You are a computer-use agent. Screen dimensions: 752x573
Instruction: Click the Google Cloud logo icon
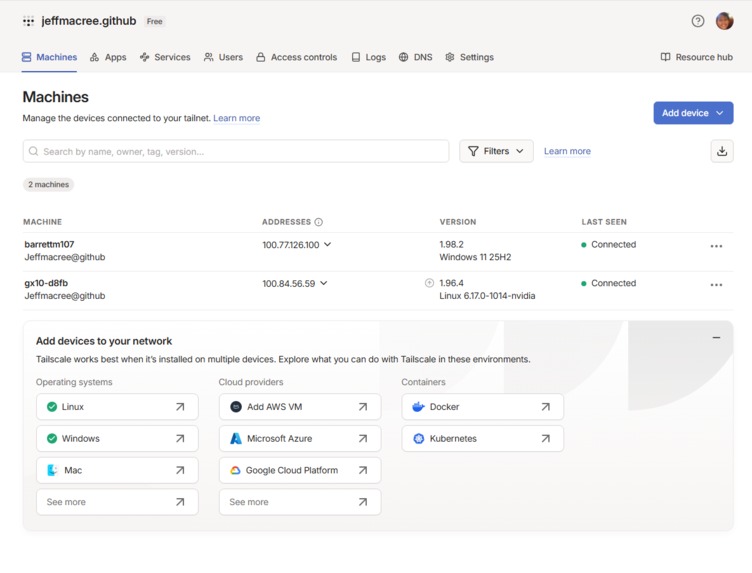(235, 470)
